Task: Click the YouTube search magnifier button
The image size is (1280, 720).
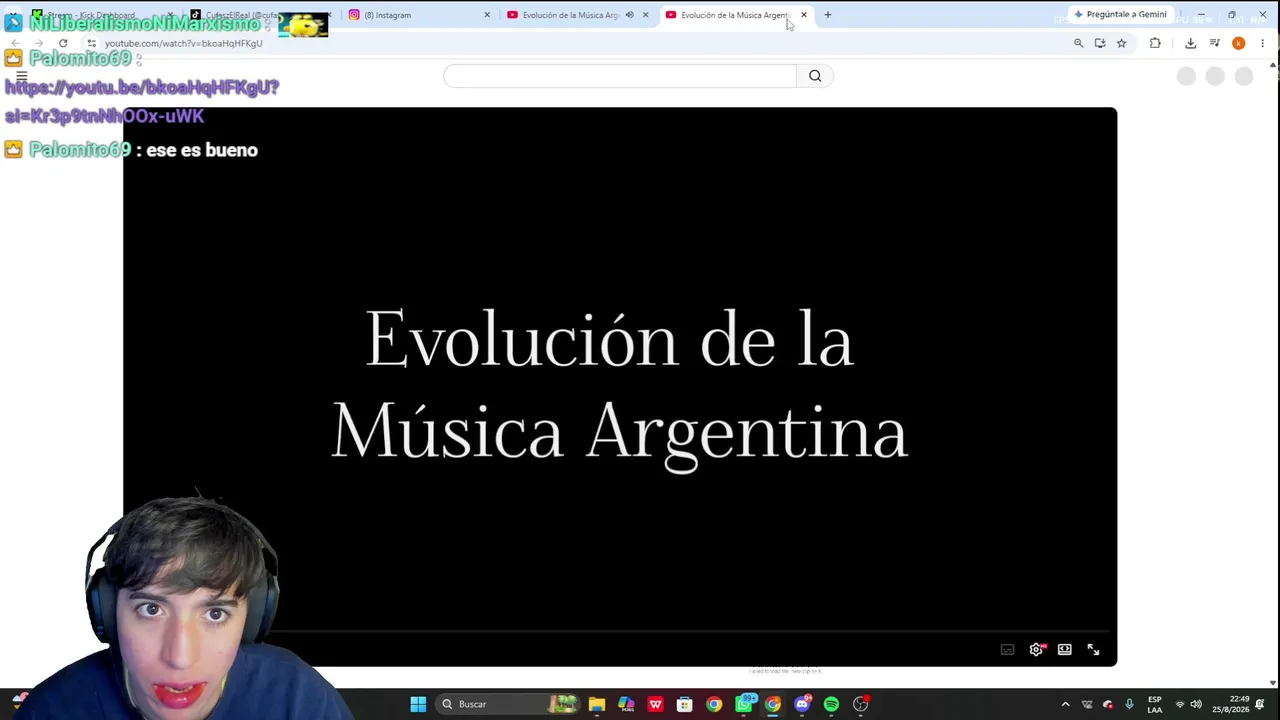Action: [815, 76]
